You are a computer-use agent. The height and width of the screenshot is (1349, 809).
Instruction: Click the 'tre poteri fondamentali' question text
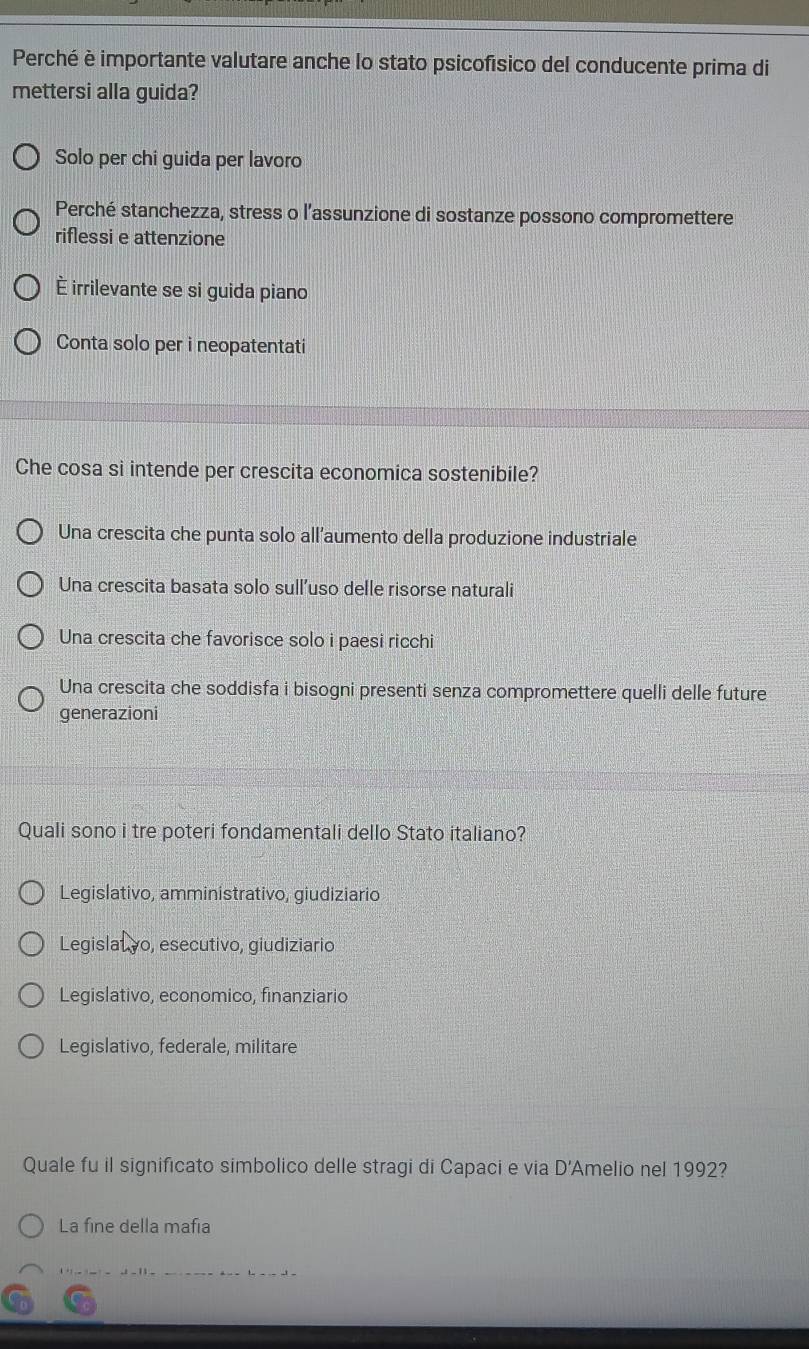point(272,832)
